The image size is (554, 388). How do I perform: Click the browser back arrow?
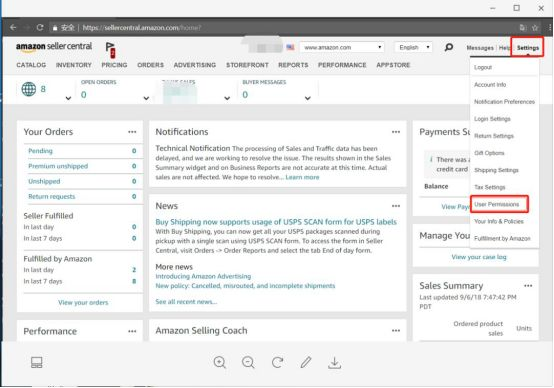point(13,27)
